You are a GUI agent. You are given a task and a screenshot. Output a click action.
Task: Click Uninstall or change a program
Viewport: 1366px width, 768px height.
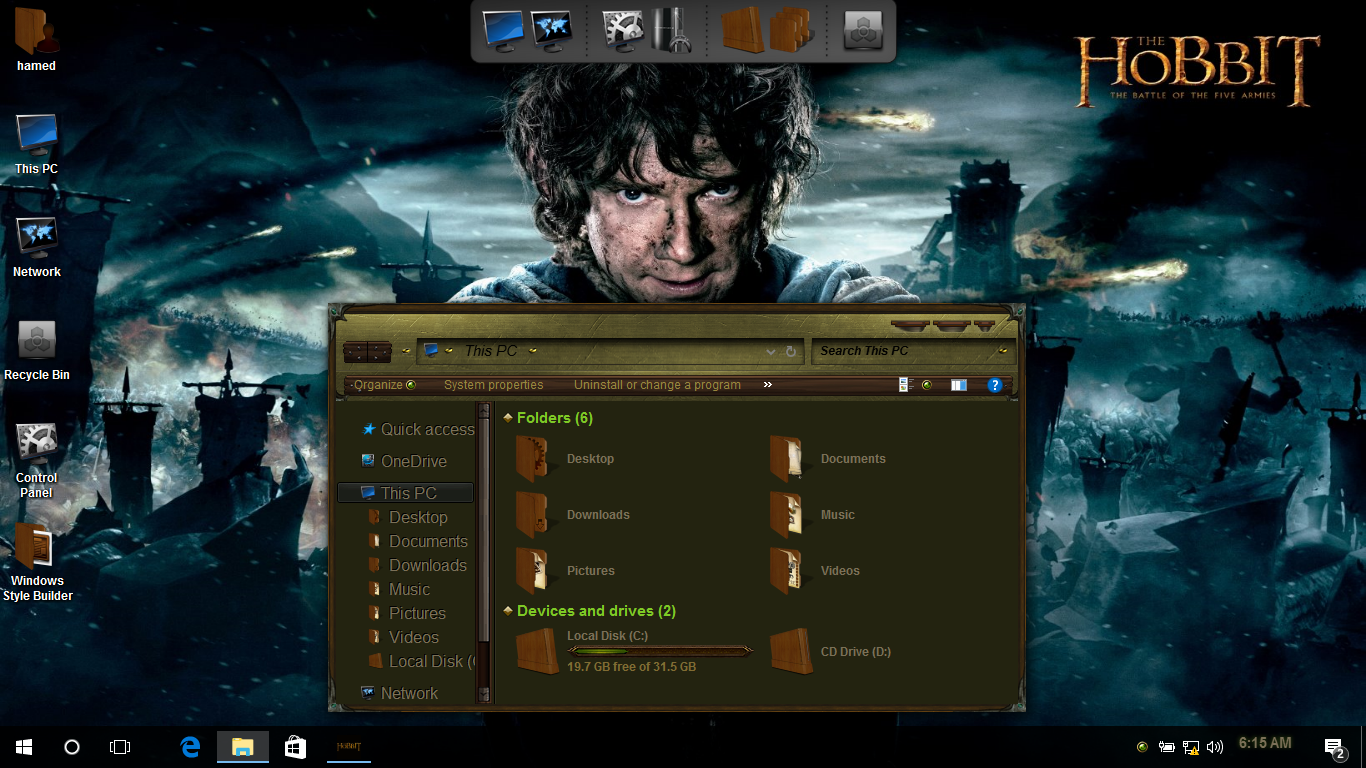point(657,385)
